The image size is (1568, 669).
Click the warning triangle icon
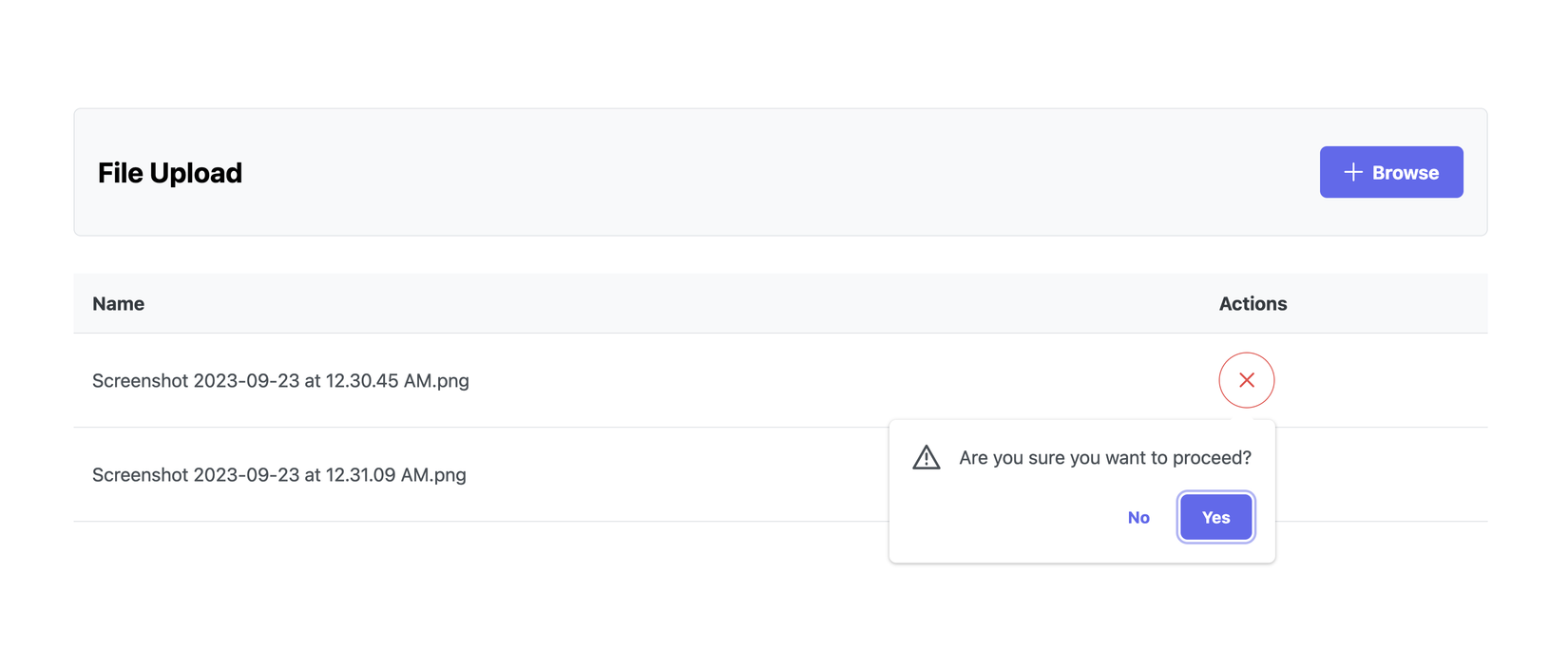click(x=926, y=457)
